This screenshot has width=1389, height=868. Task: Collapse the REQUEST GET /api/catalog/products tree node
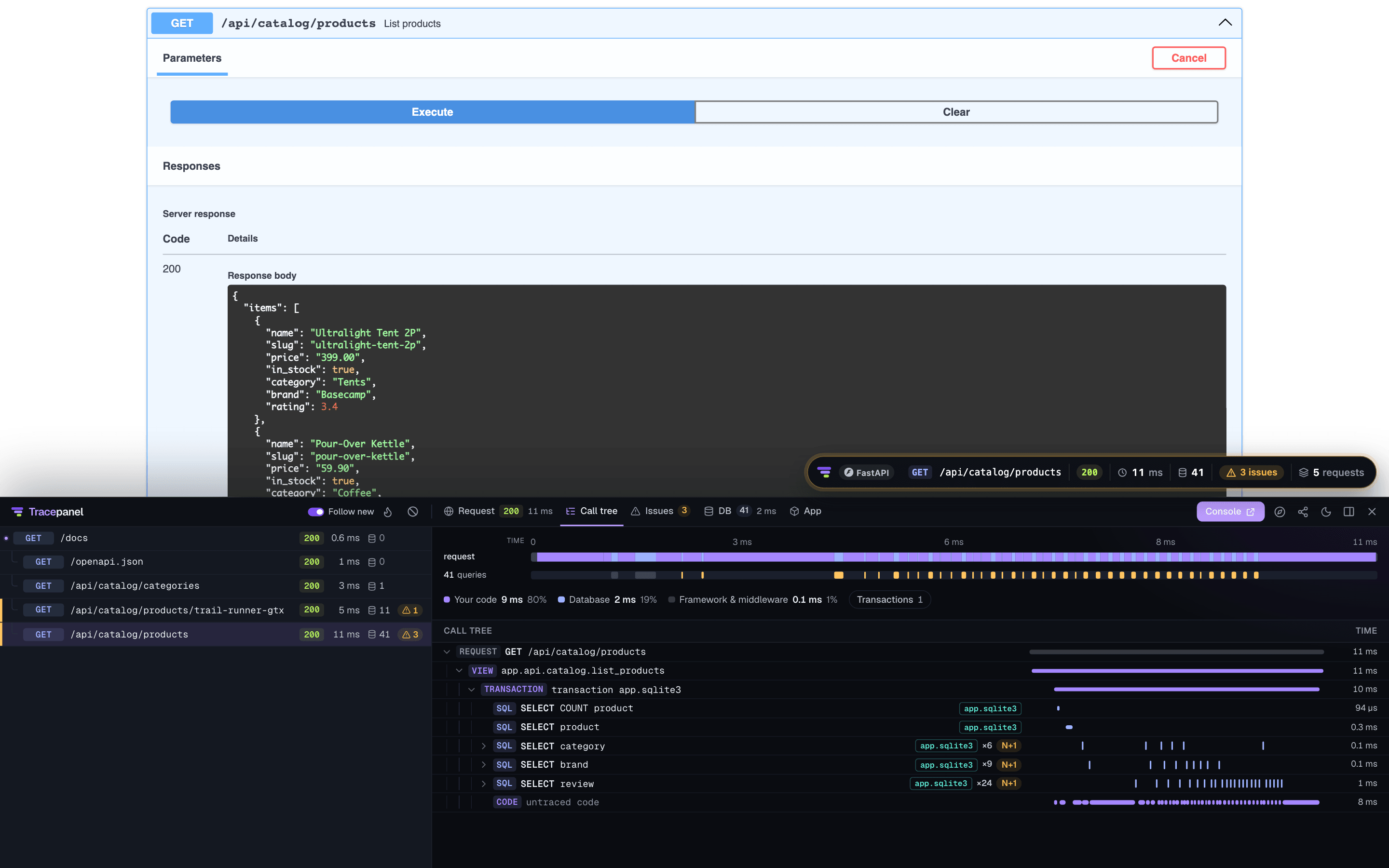click(x=447, y=651)
